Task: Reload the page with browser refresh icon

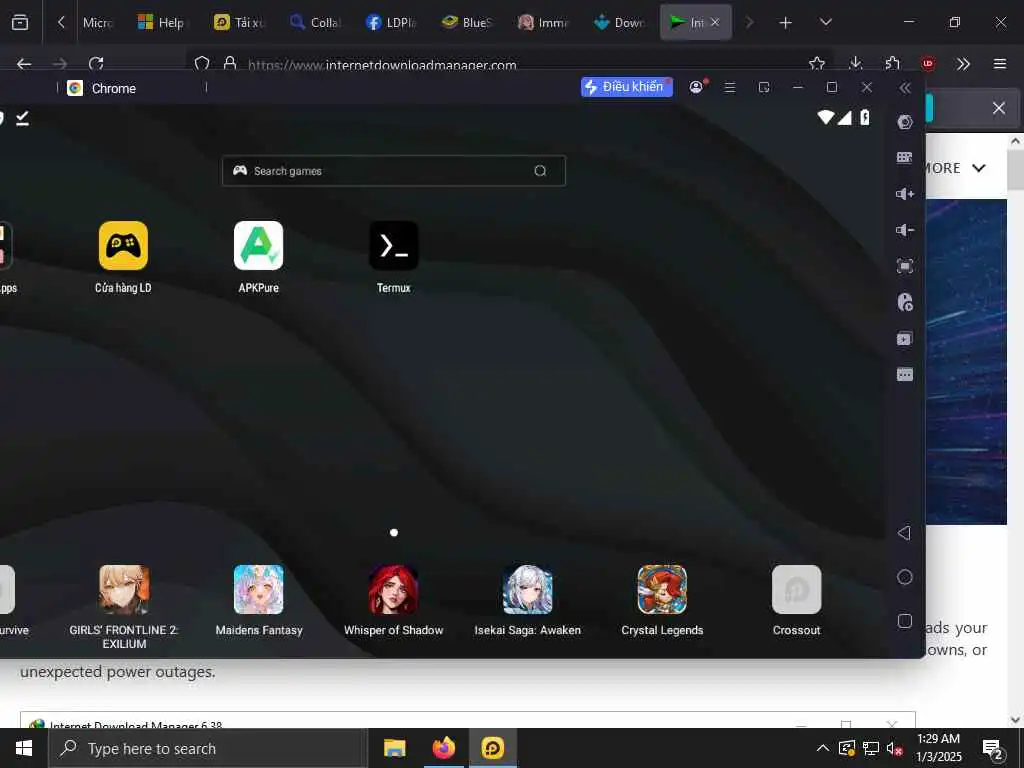Action: tap(96, 64)
